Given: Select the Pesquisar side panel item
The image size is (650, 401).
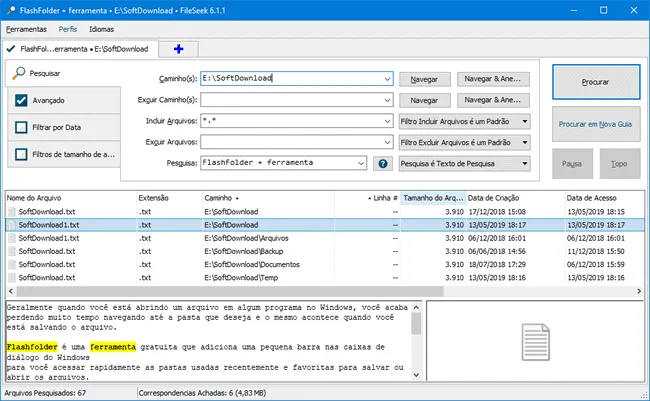Looking at the screenshot, I should click(63, 73).
